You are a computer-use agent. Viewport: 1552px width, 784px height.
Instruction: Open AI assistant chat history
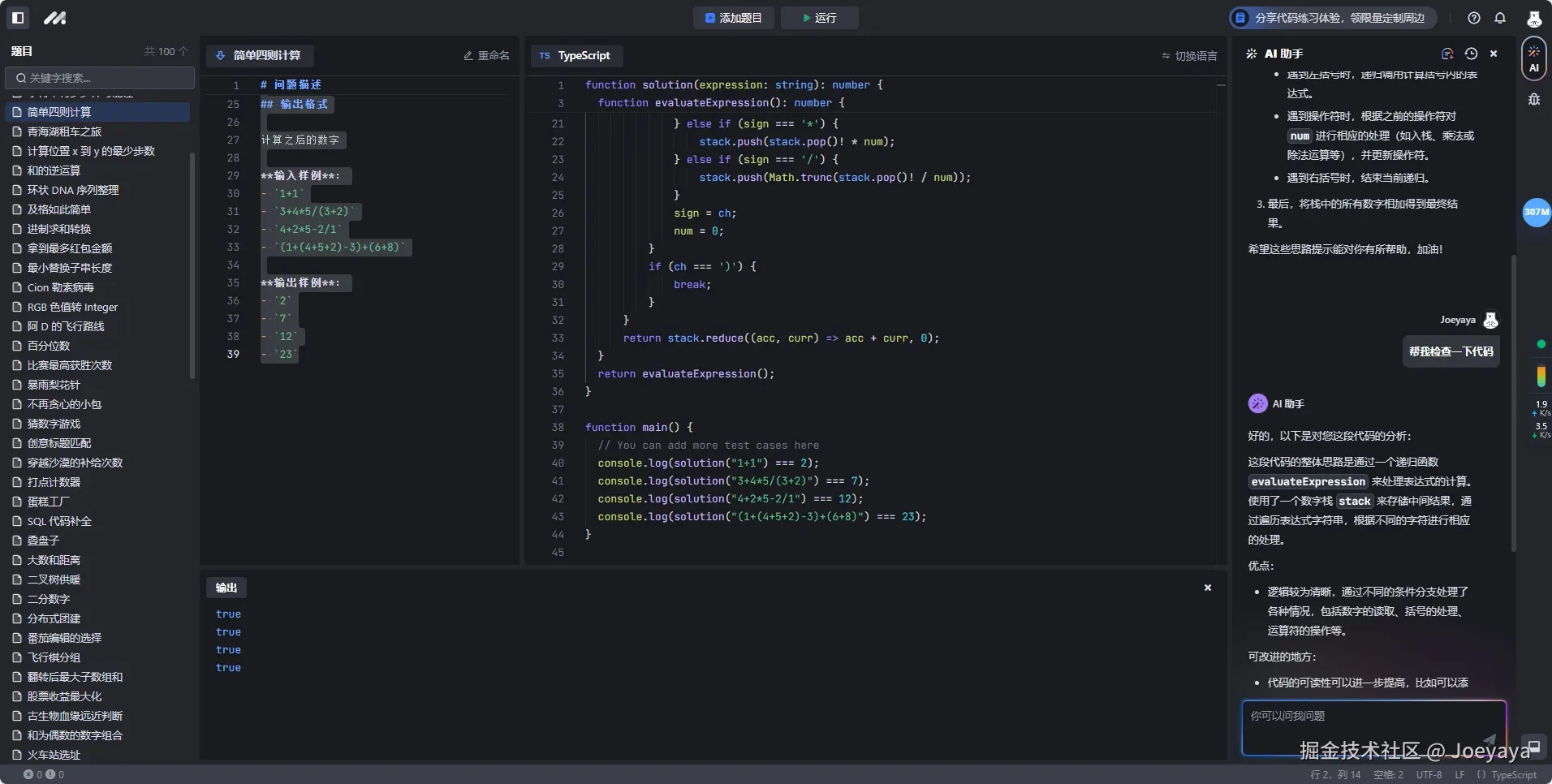(1471, 54)
